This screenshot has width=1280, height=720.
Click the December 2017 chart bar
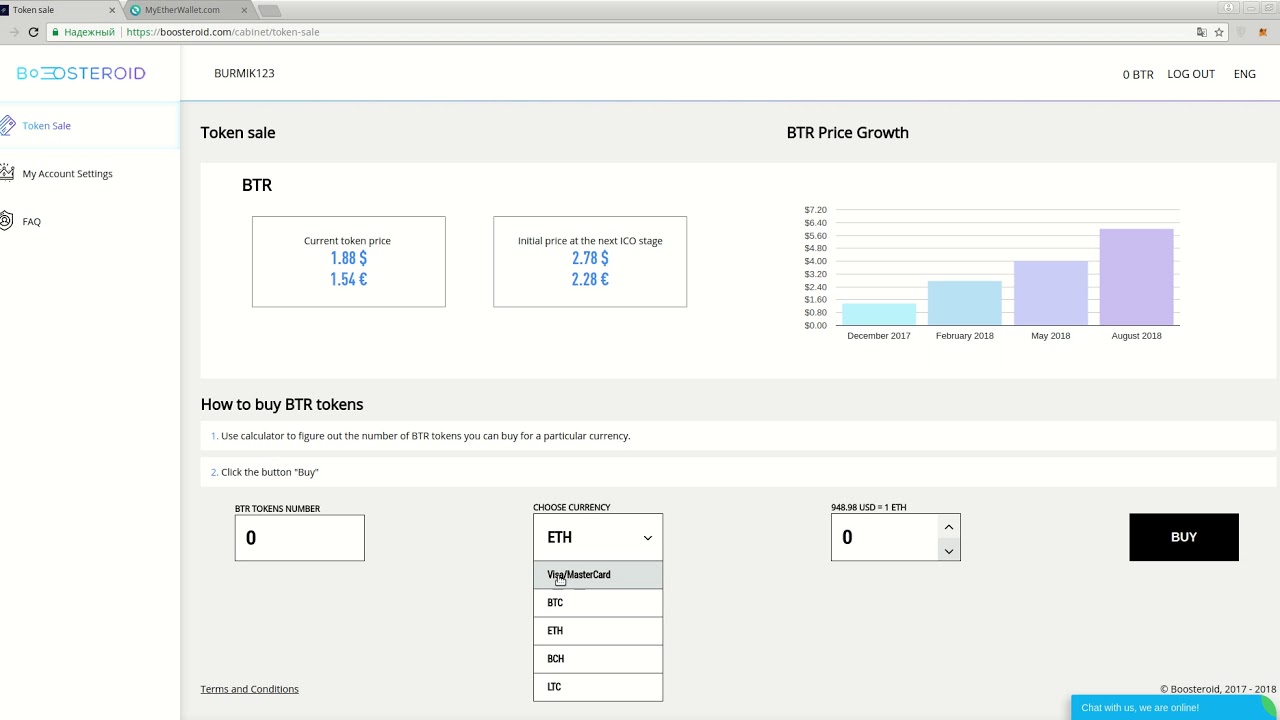tap(879, 314)
